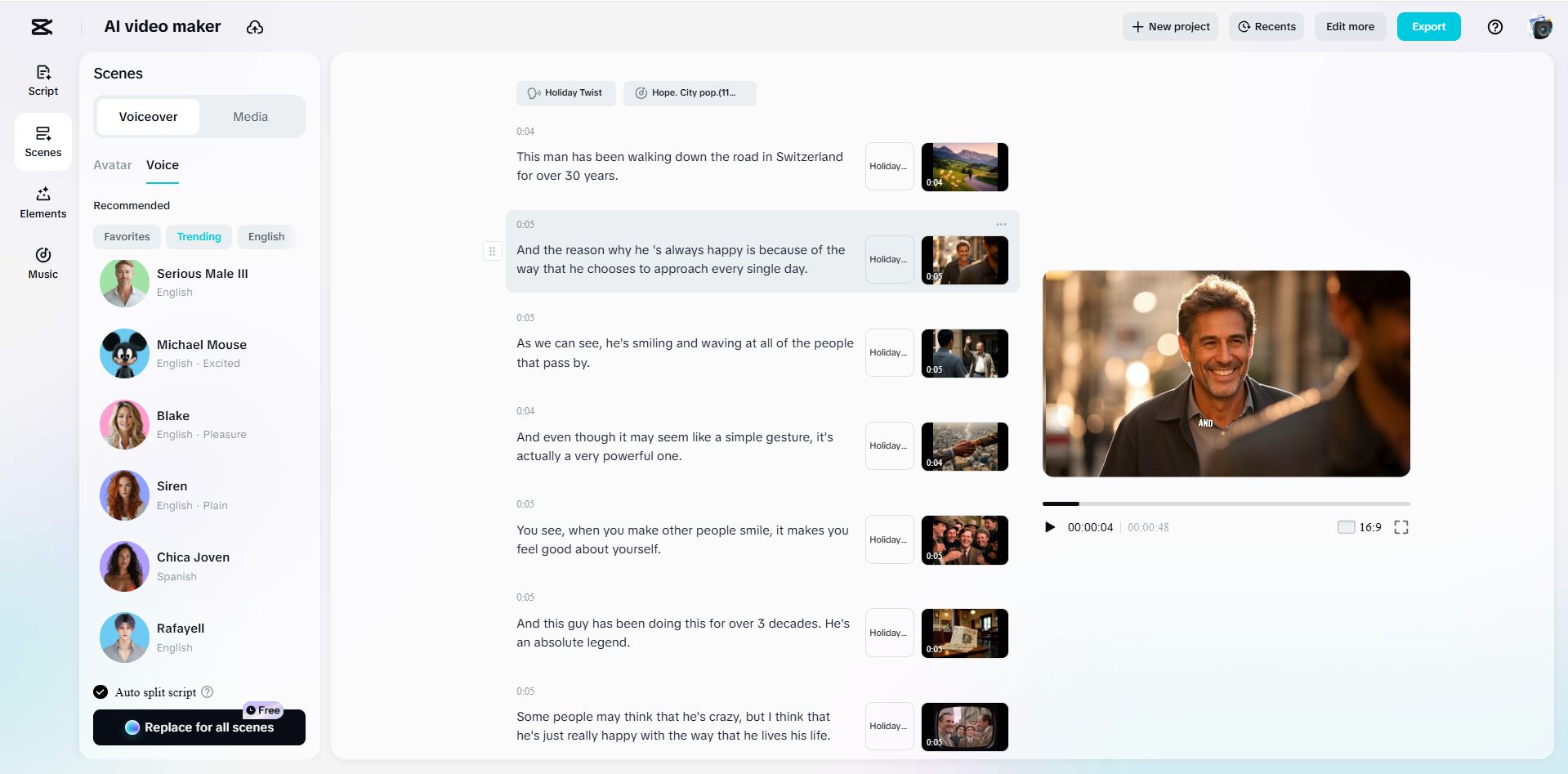Edit text 'And even though it may seem'
1568x774 pixels.
675,447
